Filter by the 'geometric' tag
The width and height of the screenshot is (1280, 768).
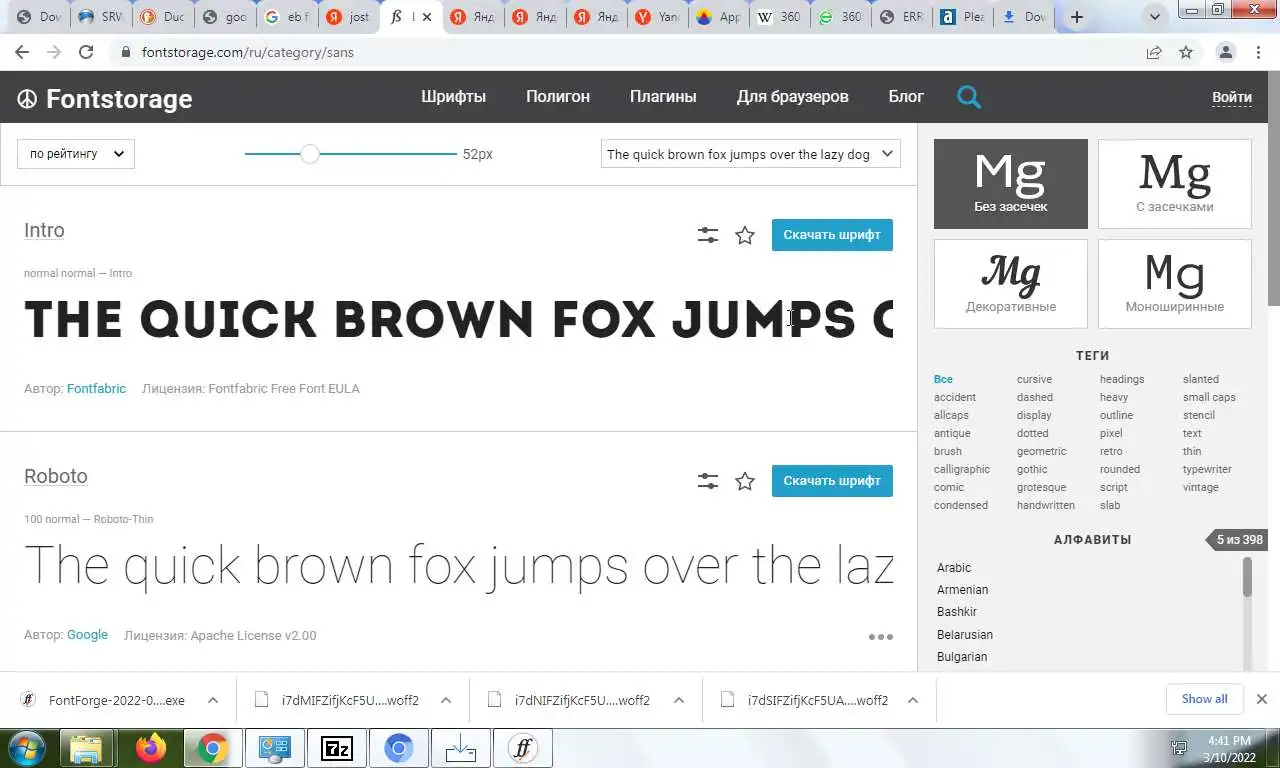[1041, 451]
